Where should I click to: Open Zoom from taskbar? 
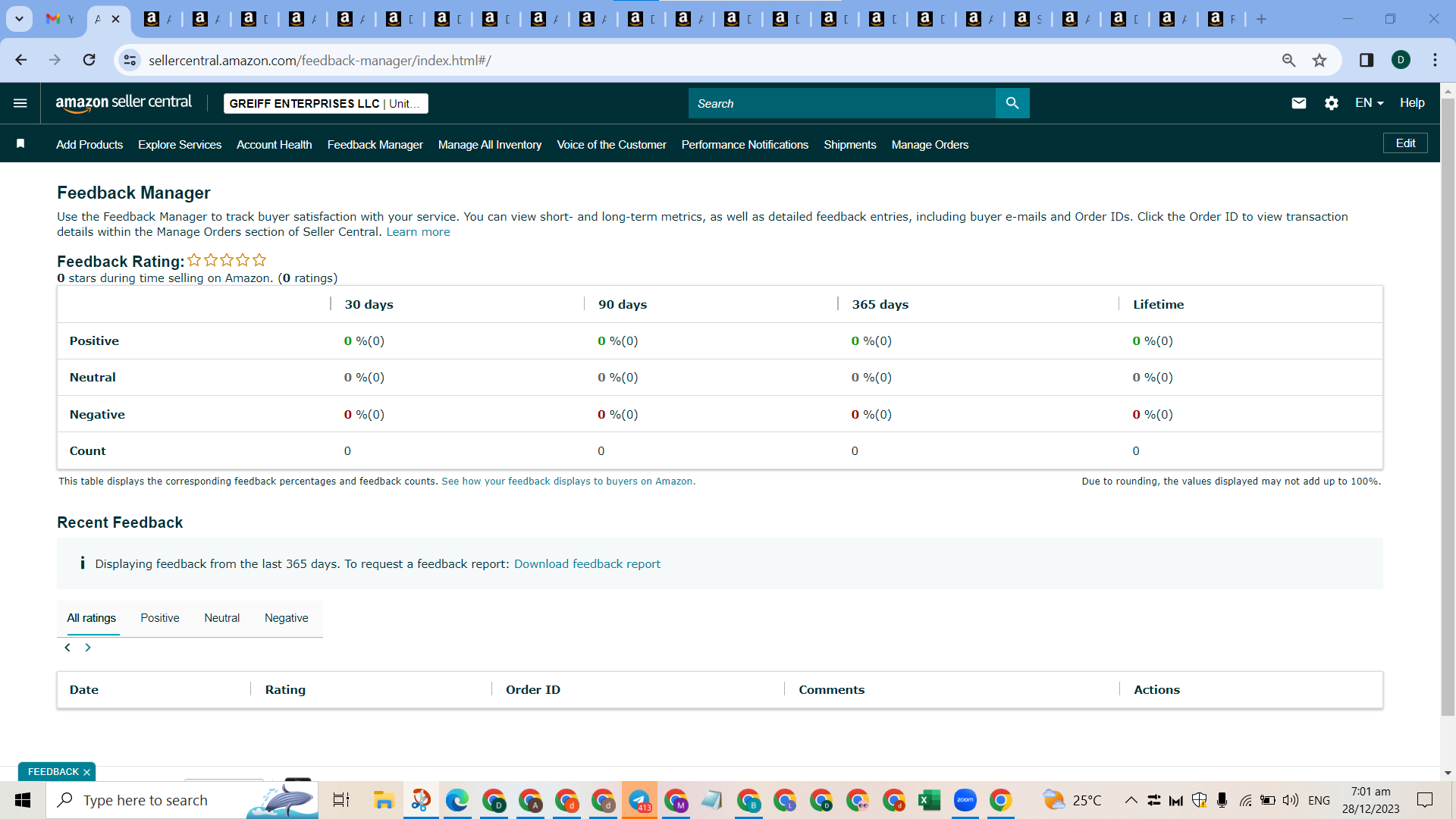tap(965, 800)
